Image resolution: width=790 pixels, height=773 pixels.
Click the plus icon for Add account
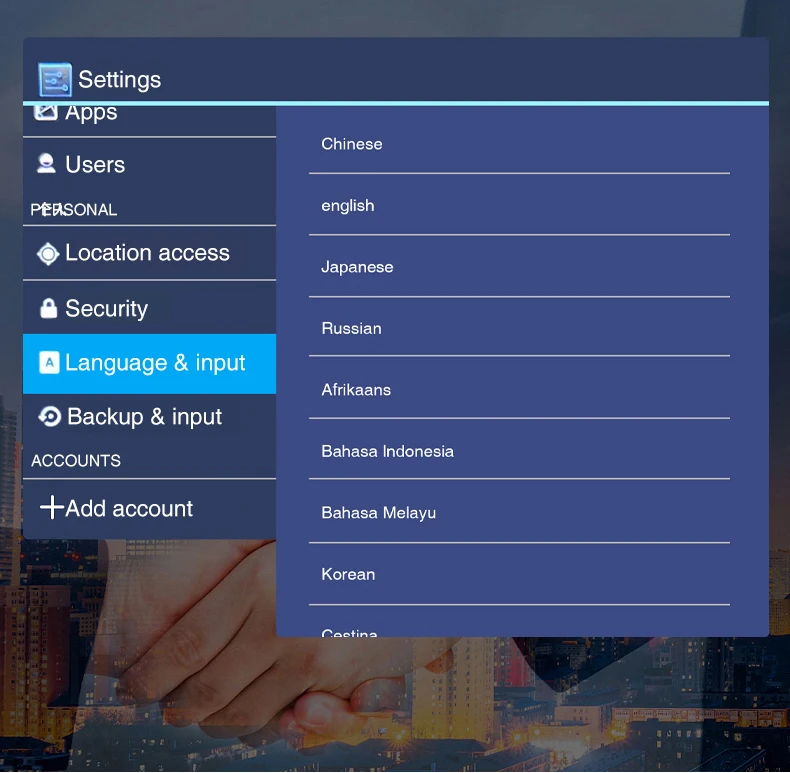coord(51,508)
